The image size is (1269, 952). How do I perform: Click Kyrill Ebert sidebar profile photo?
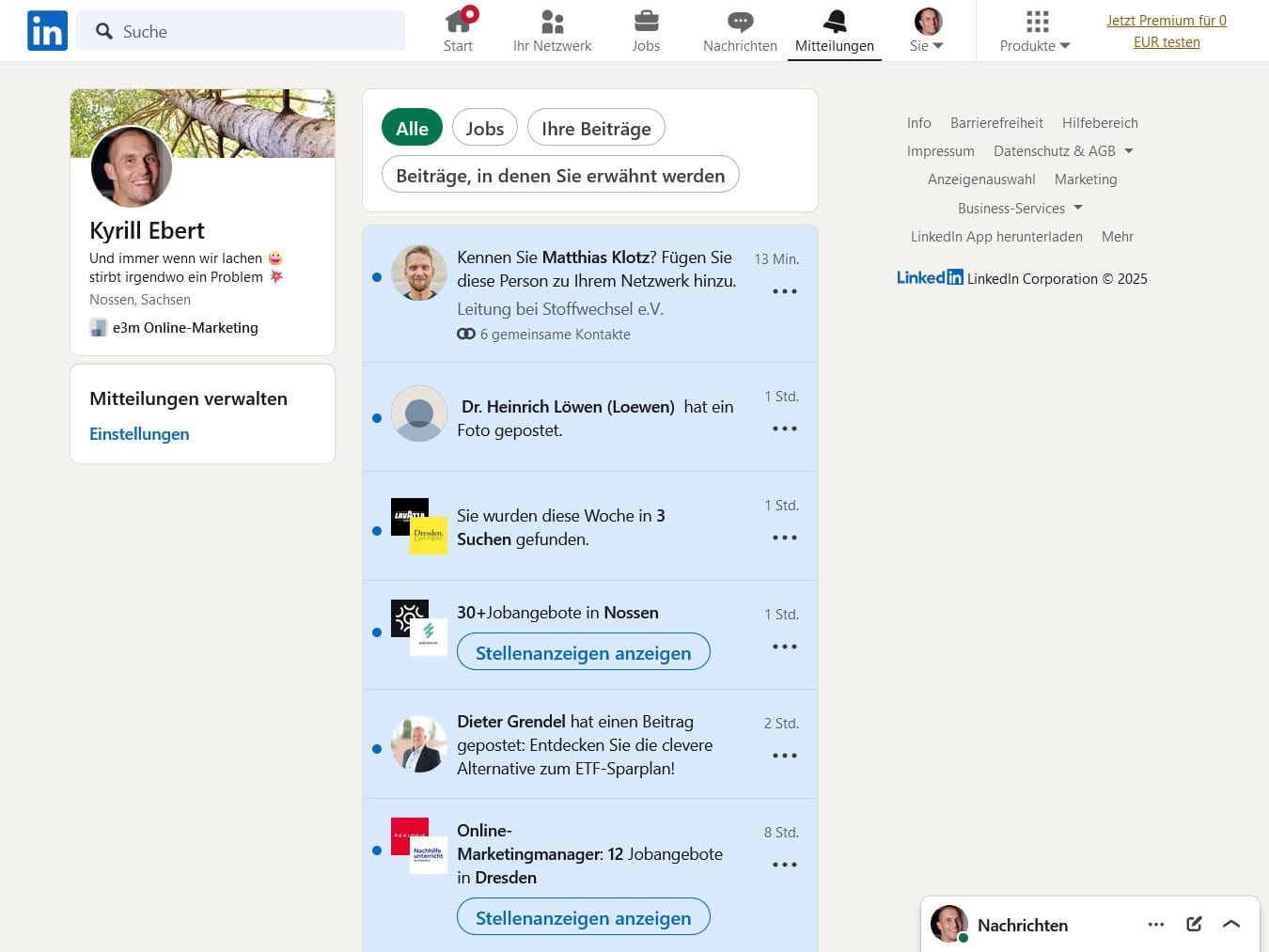pos(132,167)
